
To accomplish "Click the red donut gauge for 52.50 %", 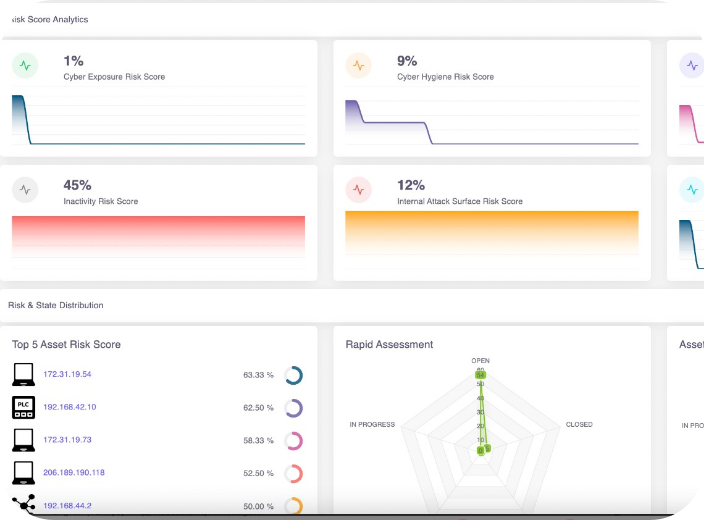I will tap(294, 474).
